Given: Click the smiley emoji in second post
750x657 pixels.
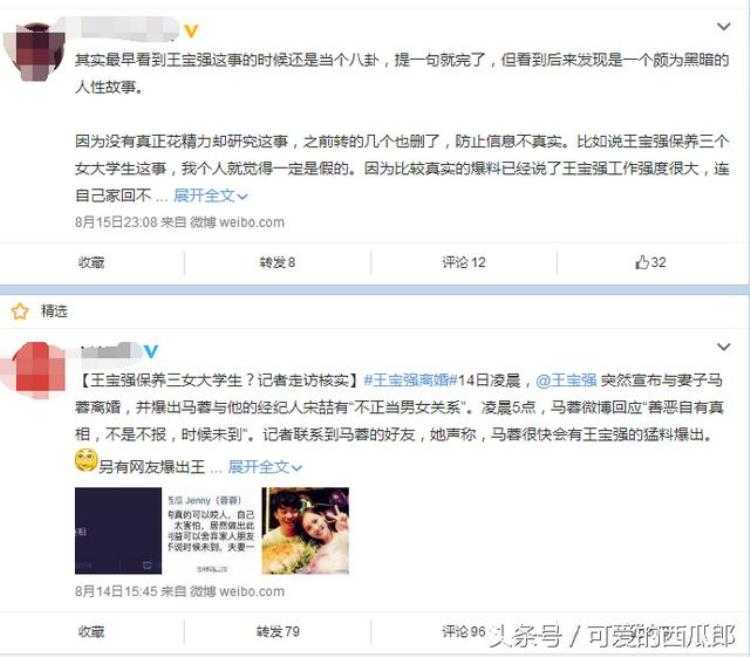Looking at the screenshot, I should [x=86, y=460].
